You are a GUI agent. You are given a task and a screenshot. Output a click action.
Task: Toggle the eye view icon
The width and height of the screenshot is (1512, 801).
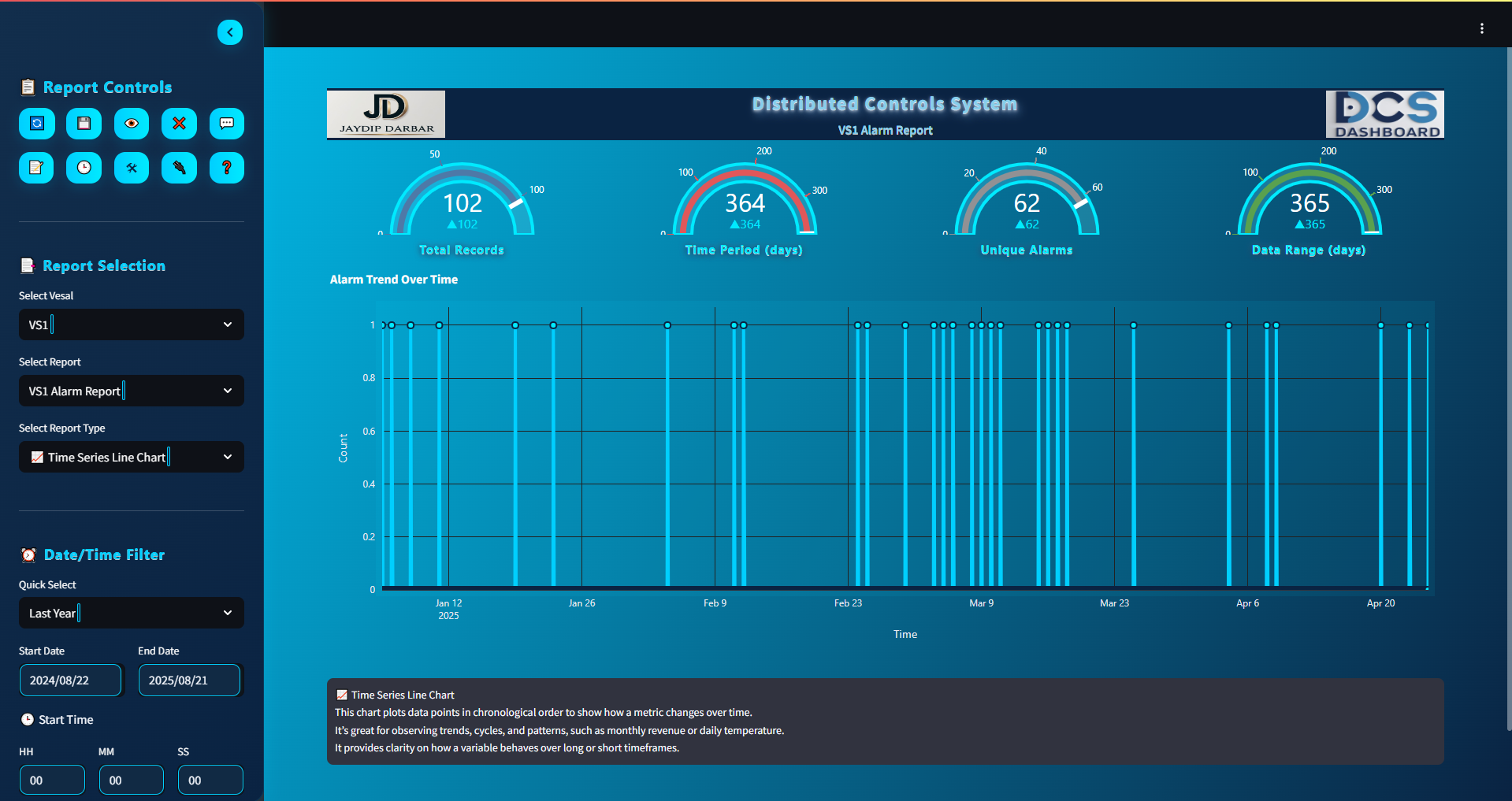tap(132, 124)
